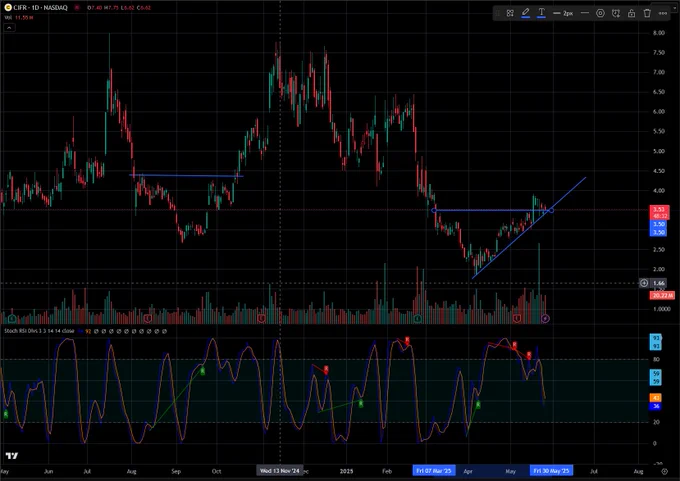Open the line style dropdown
680x481 pixels.
(x=585, y=13)
